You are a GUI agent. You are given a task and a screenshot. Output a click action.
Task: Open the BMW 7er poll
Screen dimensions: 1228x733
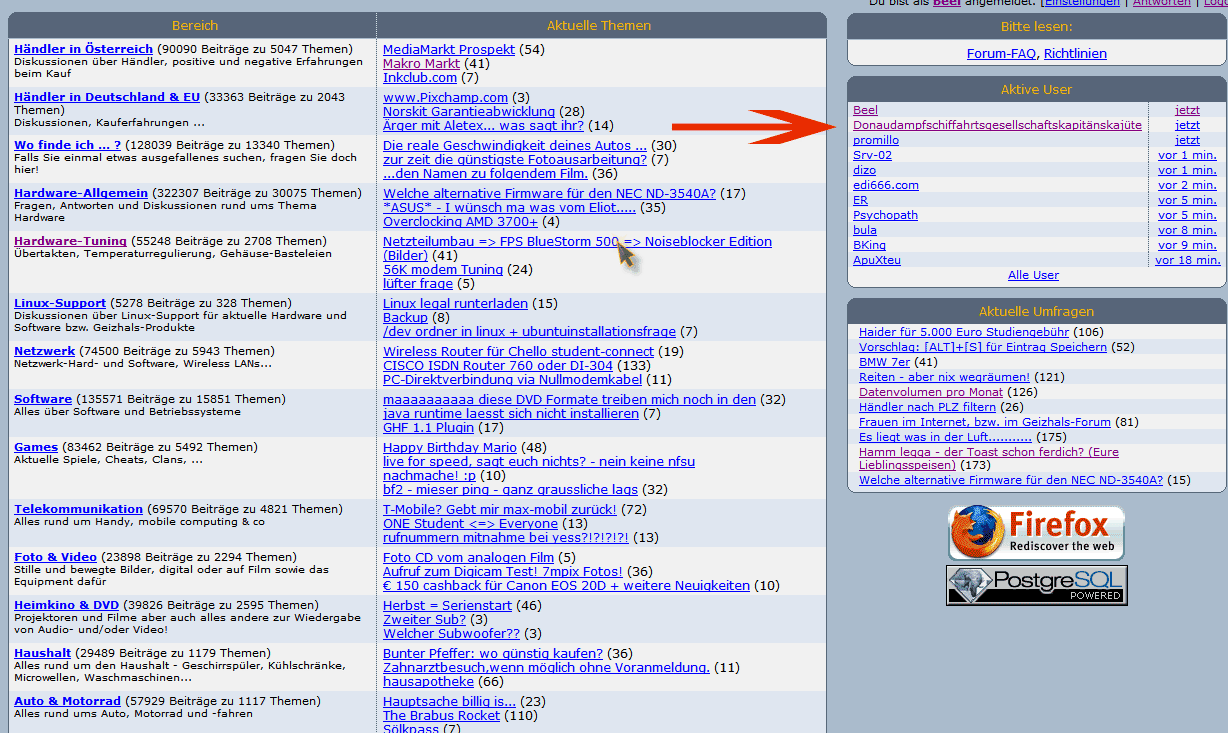point(884,362)
